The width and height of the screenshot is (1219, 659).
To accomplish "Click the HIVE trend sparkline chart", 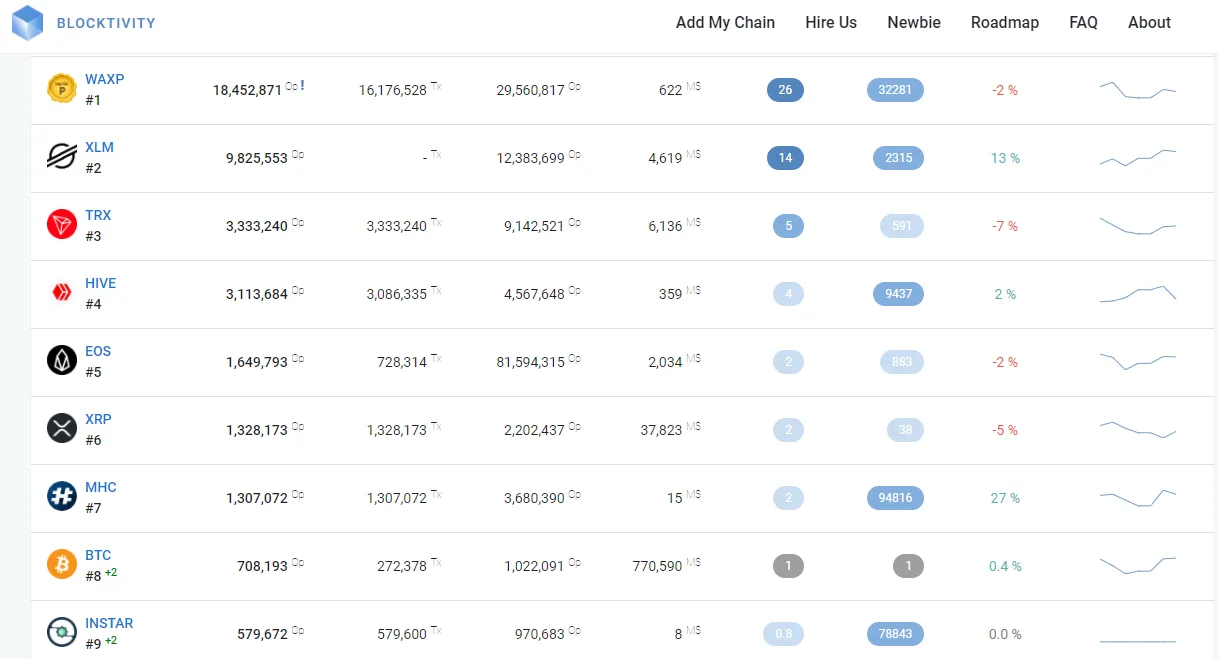I will [x=1138, y=294].
